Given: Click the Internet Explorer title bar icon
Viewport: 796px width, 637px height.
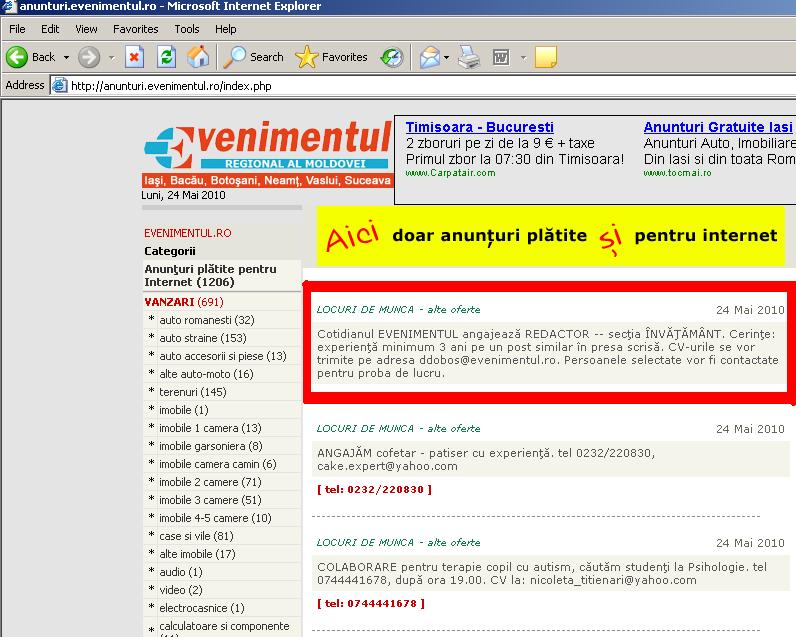Looking at the screenshot, I should [x=8, y=6].
